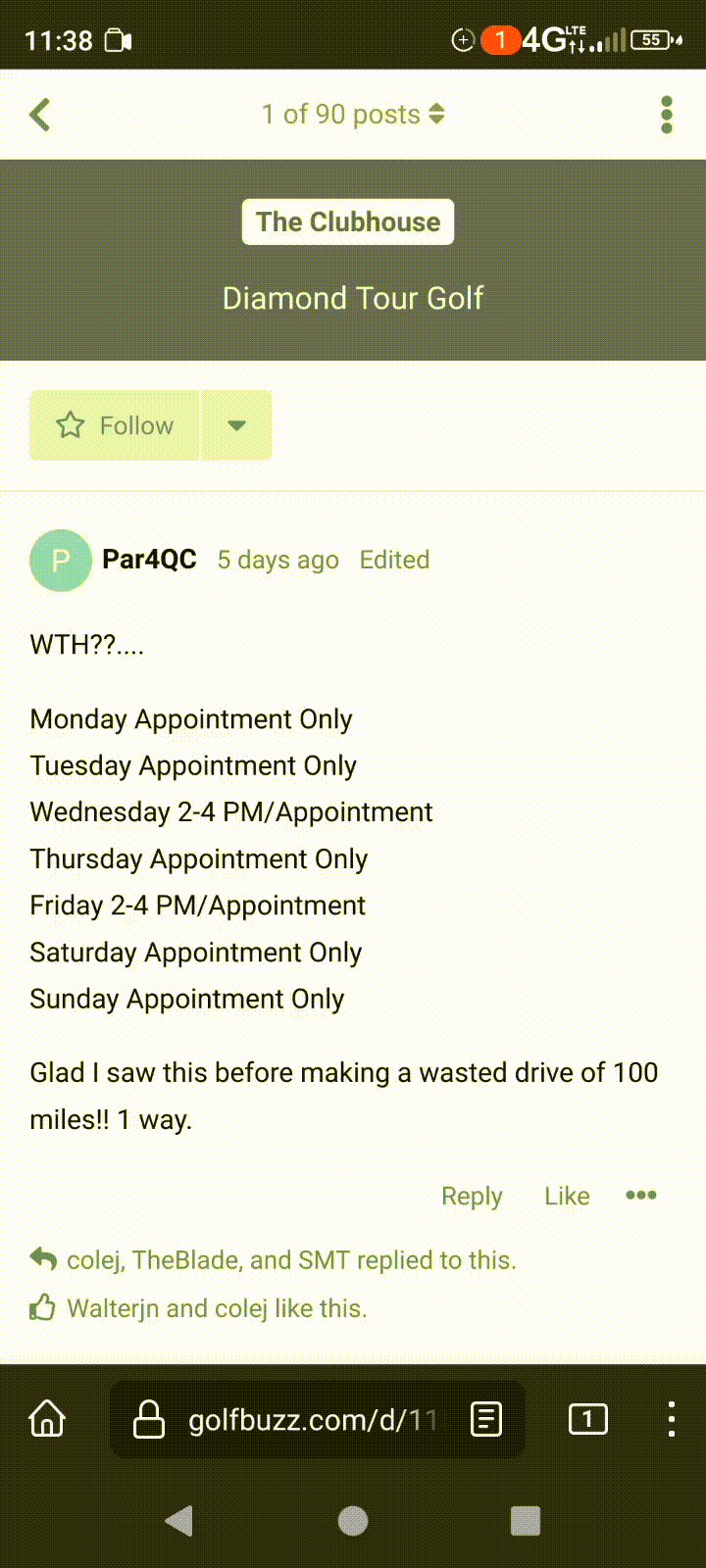Open Par4QC username profile link
The height and width of the screenshot is (1568, 706).
[x=150, y=560]
